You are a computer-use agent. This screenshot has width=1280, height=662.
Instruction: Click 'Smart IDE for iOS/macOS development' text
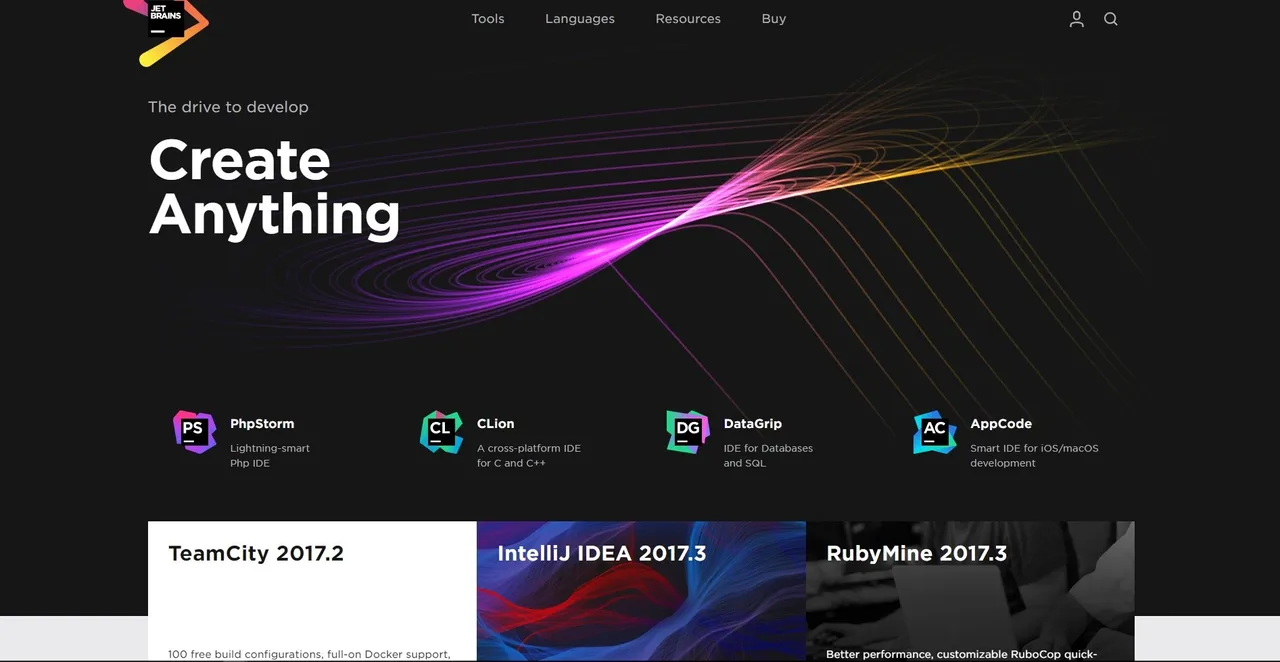[x=1034, y=456]
